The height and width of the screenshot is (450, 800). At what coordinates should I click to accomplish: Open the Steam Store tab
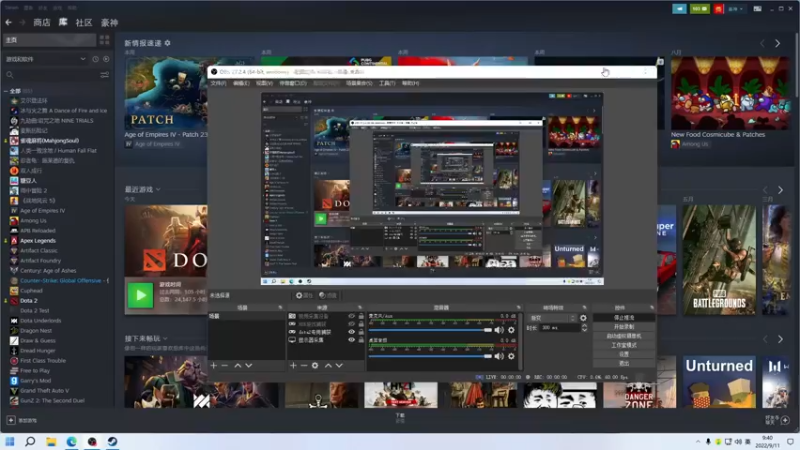point(42,22)
